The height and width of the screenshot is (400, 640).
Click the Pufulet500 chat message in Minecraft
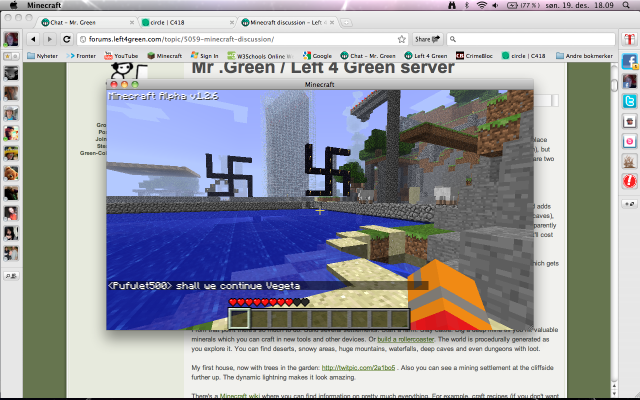[x=204, y=286]
